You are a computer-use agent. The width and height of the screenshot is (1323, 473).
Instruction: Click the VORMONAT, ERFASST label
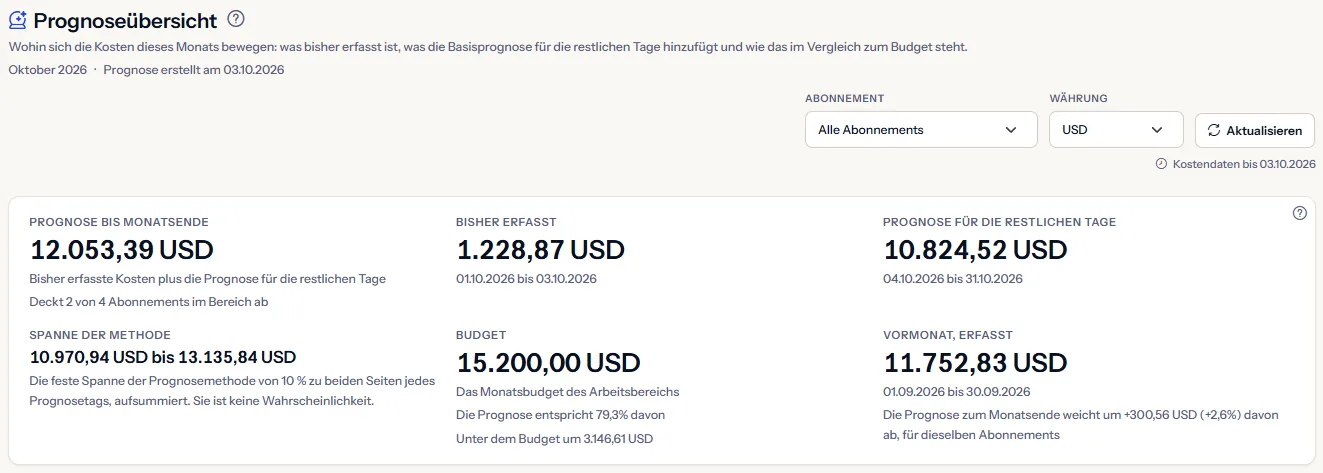949,335
